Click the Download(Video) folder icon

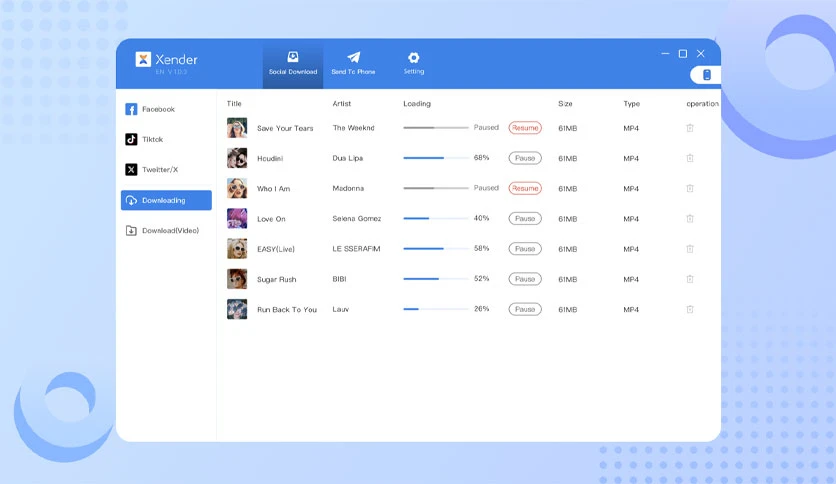tap(131, 230)
